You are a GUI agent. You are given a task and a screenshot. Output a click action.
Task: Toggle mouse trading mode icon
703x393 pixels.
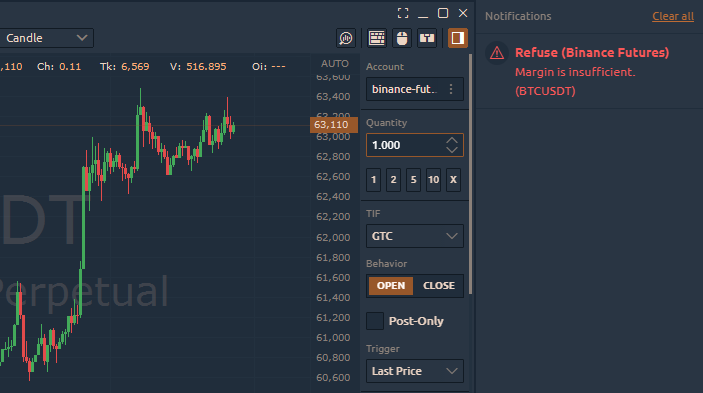tap(402, 38)
